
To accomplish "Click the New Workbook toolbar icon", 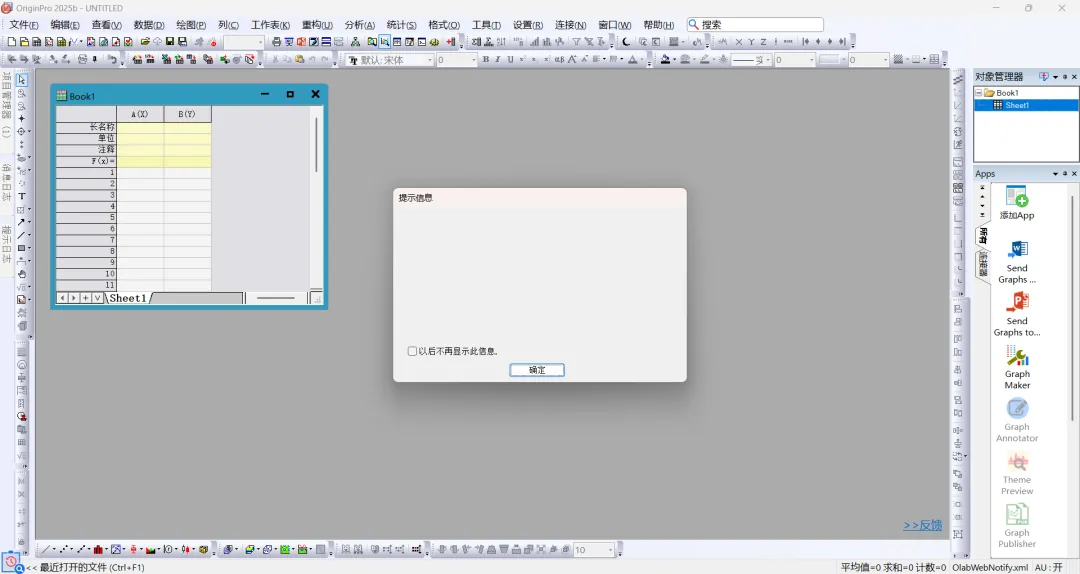I will click(x=37, y=42).
